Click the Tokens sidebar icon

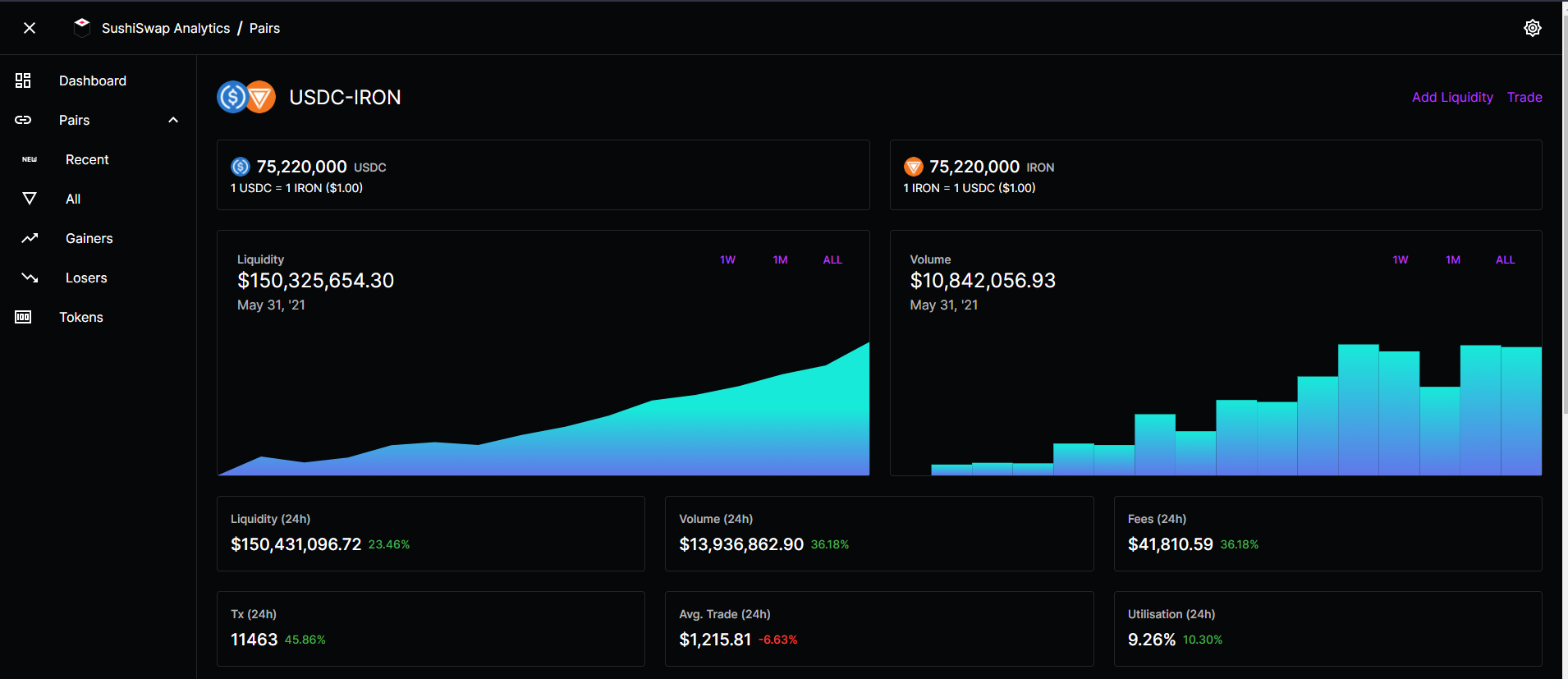[23, 317]
